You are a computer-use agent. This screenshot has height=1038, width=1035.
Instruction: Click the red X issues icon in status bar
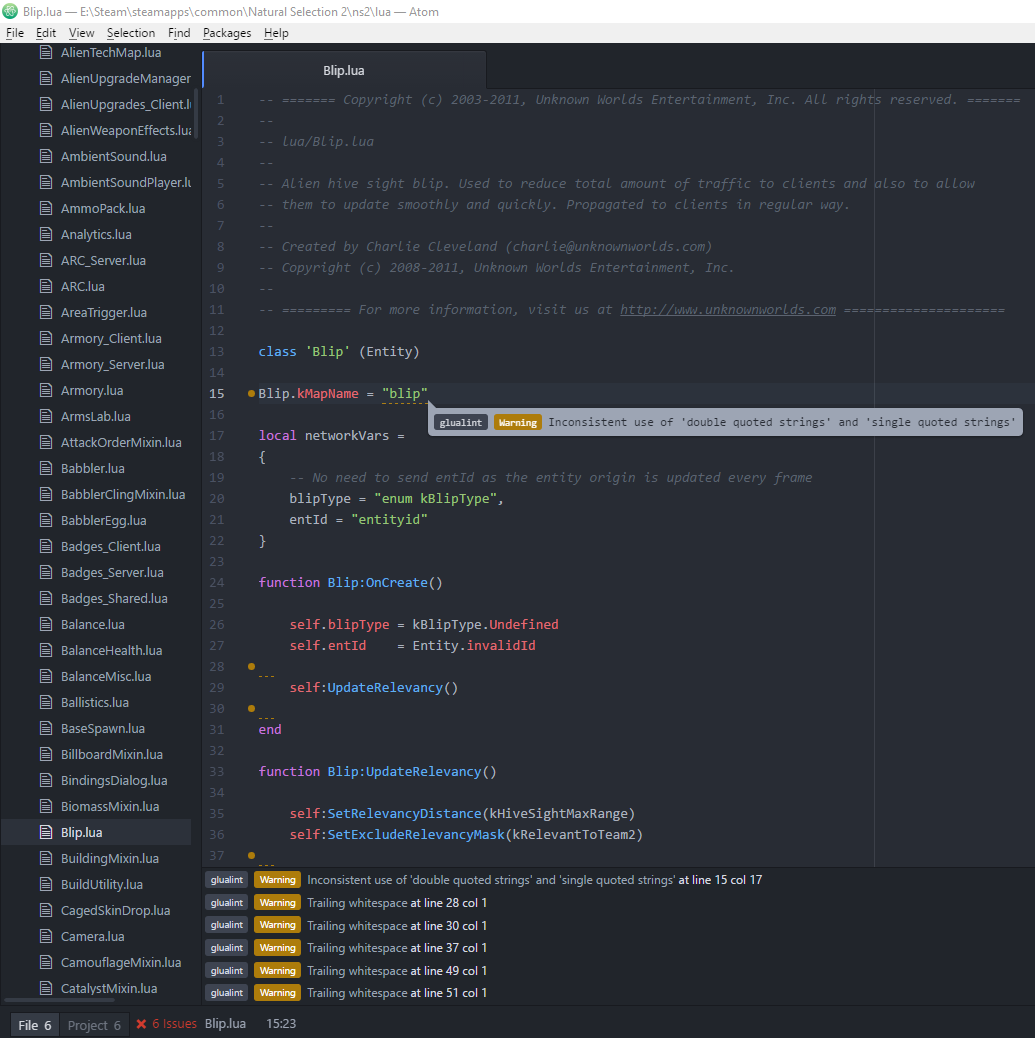[141, 1024]
